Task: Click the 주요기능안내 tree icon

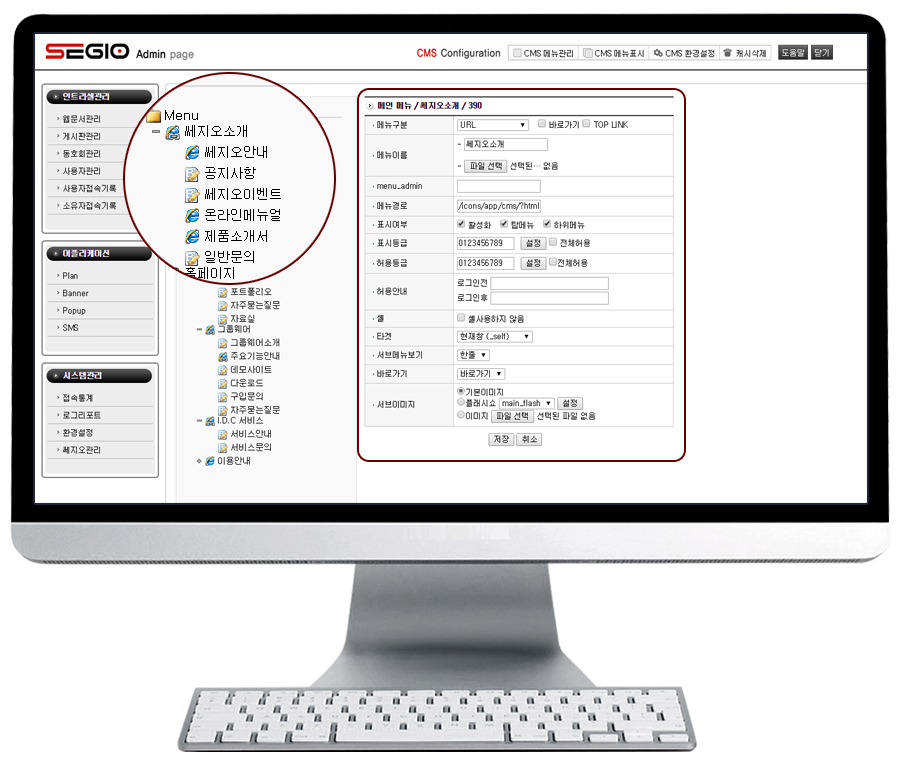Action: pos(223,356)
